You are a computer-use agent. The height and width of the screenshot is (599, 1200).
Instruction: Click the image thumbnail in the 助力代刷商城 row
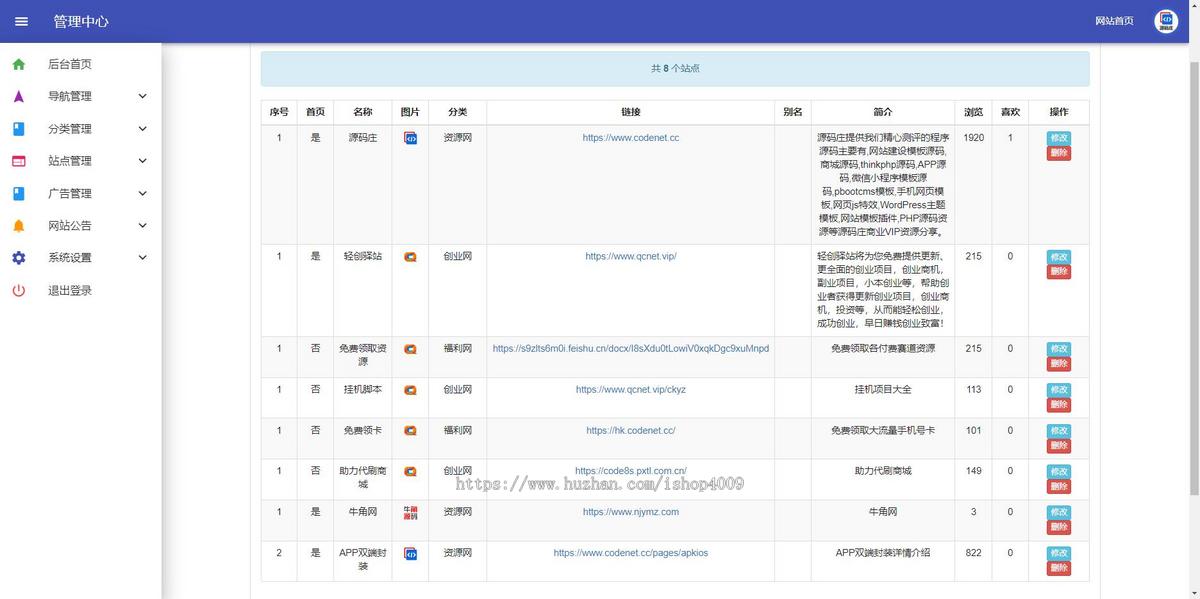click(410, 471)
